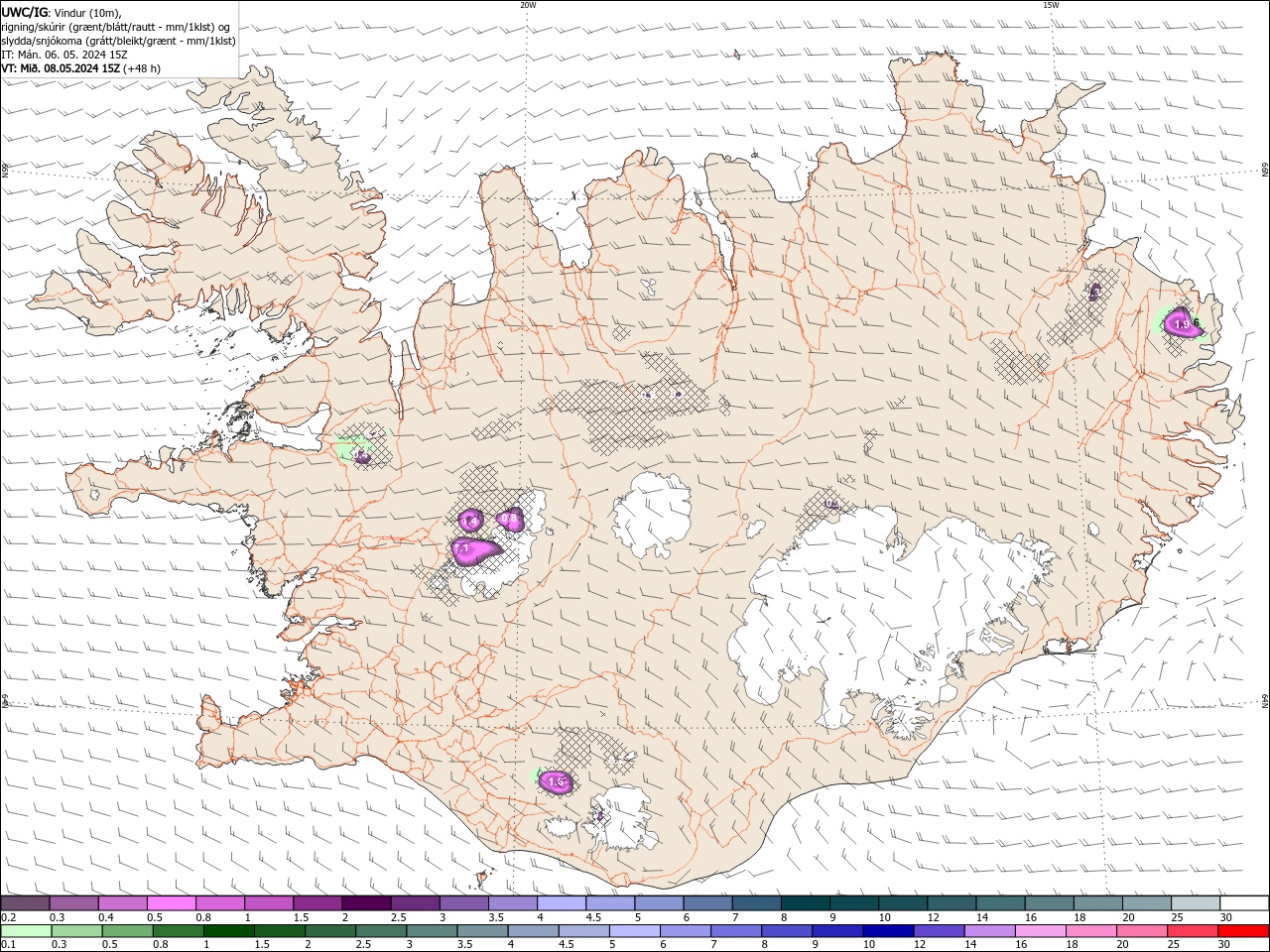
Task: Select the snow scale swatch starting at 14
Action: (x=1001, y=903)
